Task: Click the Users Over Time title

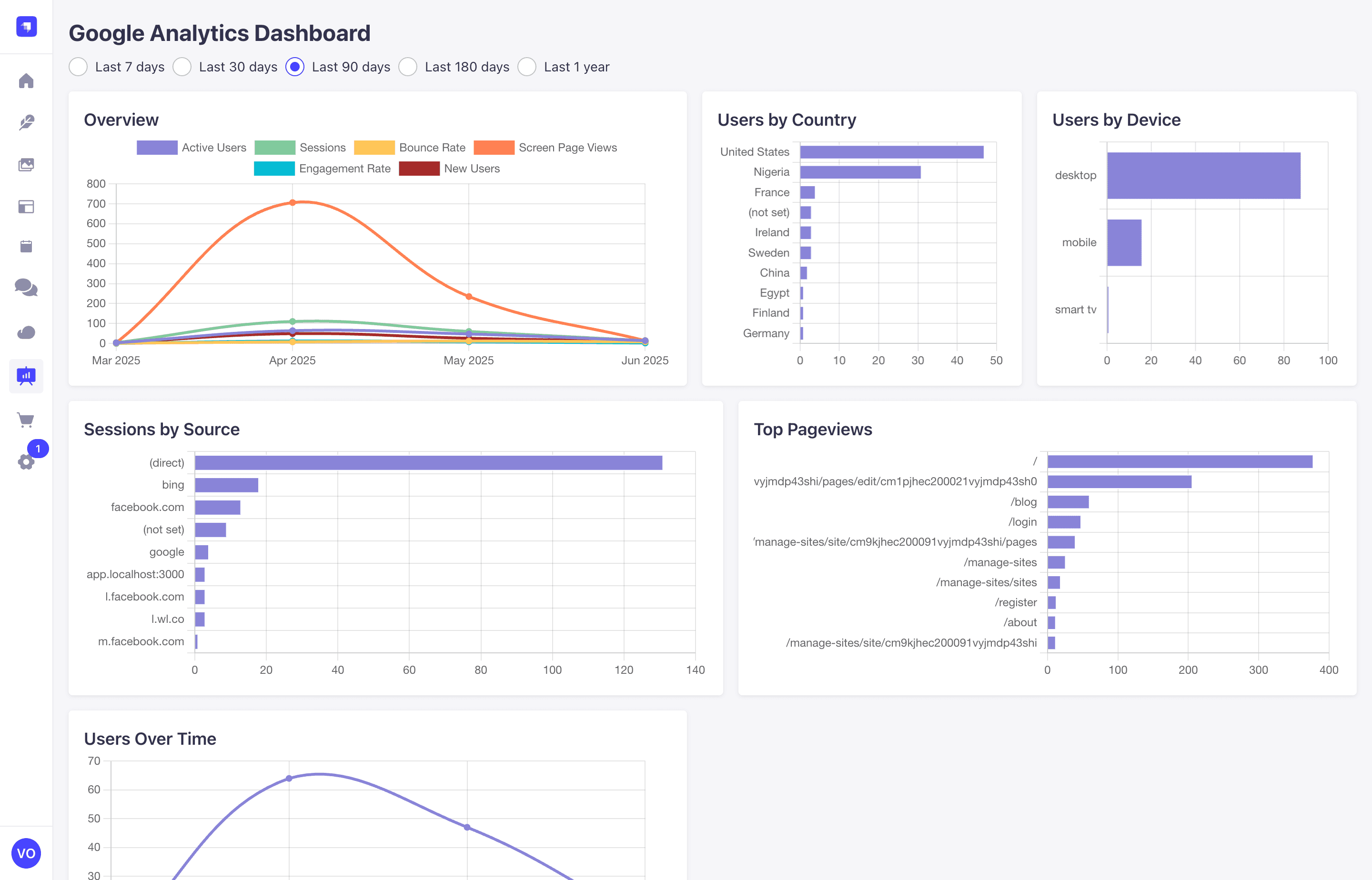Action: click(x=150, y=739)
